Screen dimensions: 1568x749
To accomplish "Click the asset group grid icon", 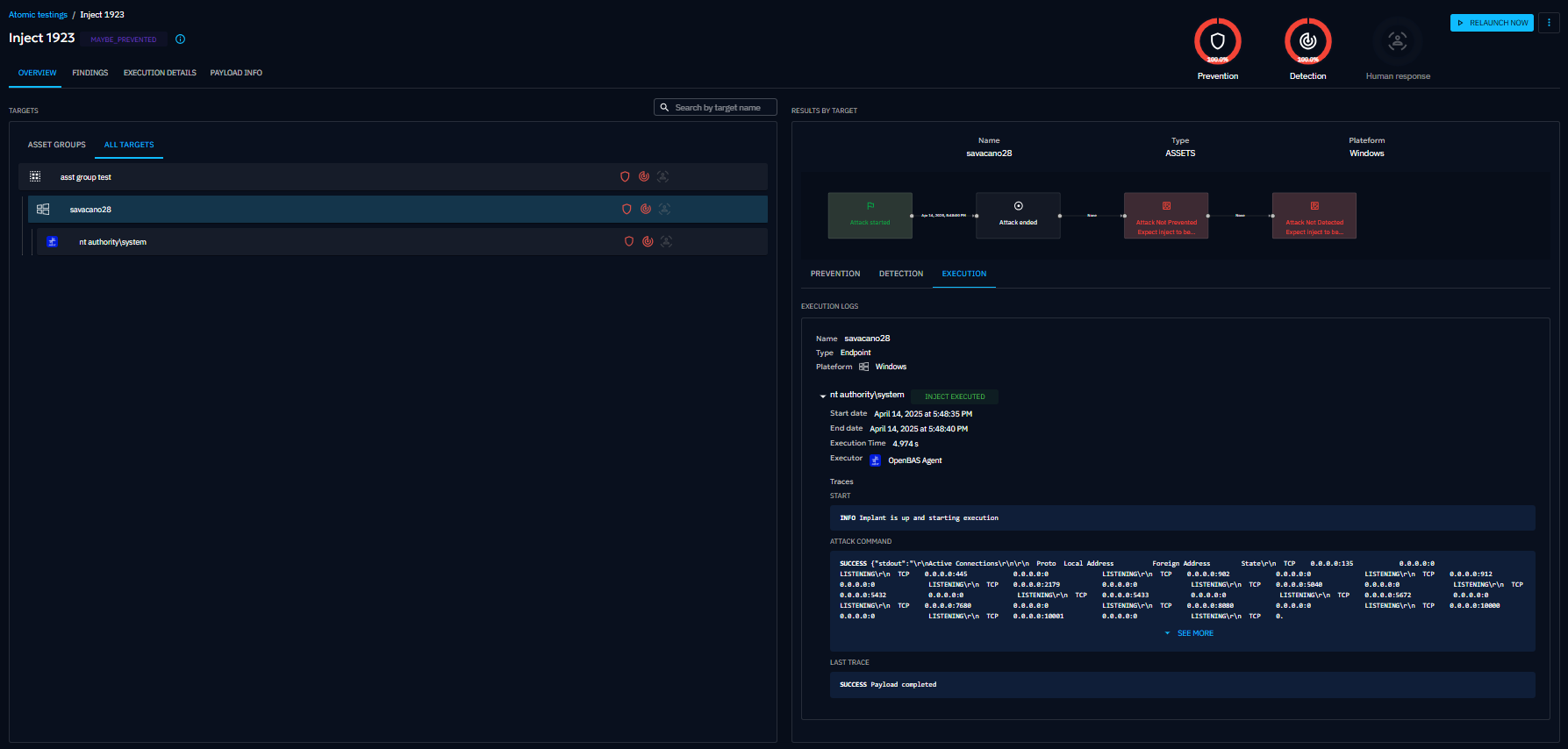I will (x=35, y=177).
